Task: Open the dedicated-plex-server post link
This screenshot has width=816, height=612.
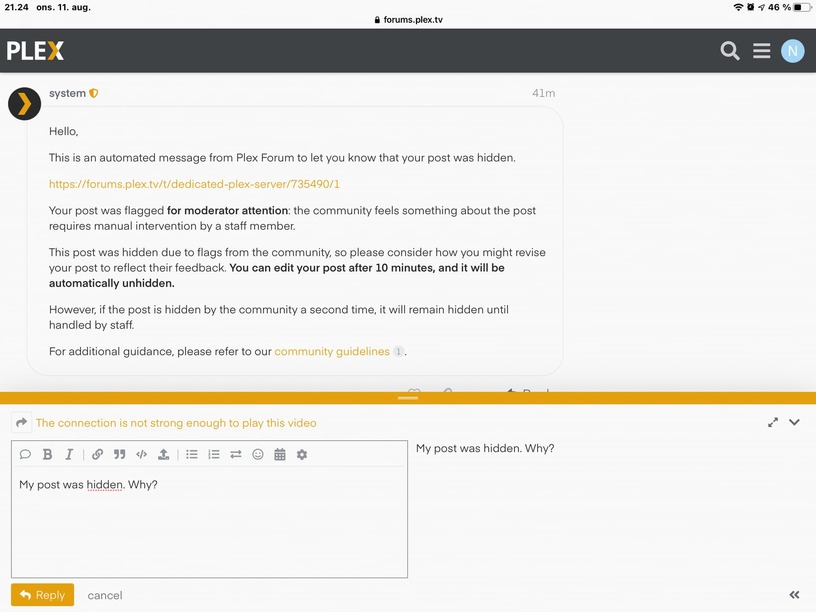Action: [x=194, y=184]
